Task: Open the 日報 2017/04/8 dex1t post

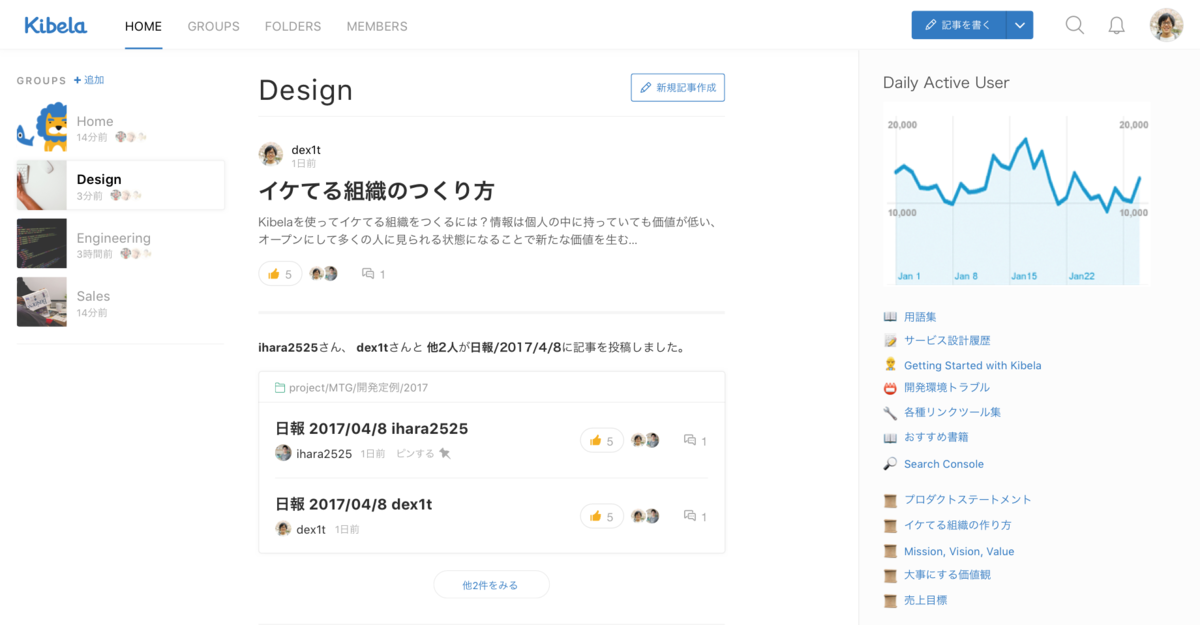Action: 353,504
